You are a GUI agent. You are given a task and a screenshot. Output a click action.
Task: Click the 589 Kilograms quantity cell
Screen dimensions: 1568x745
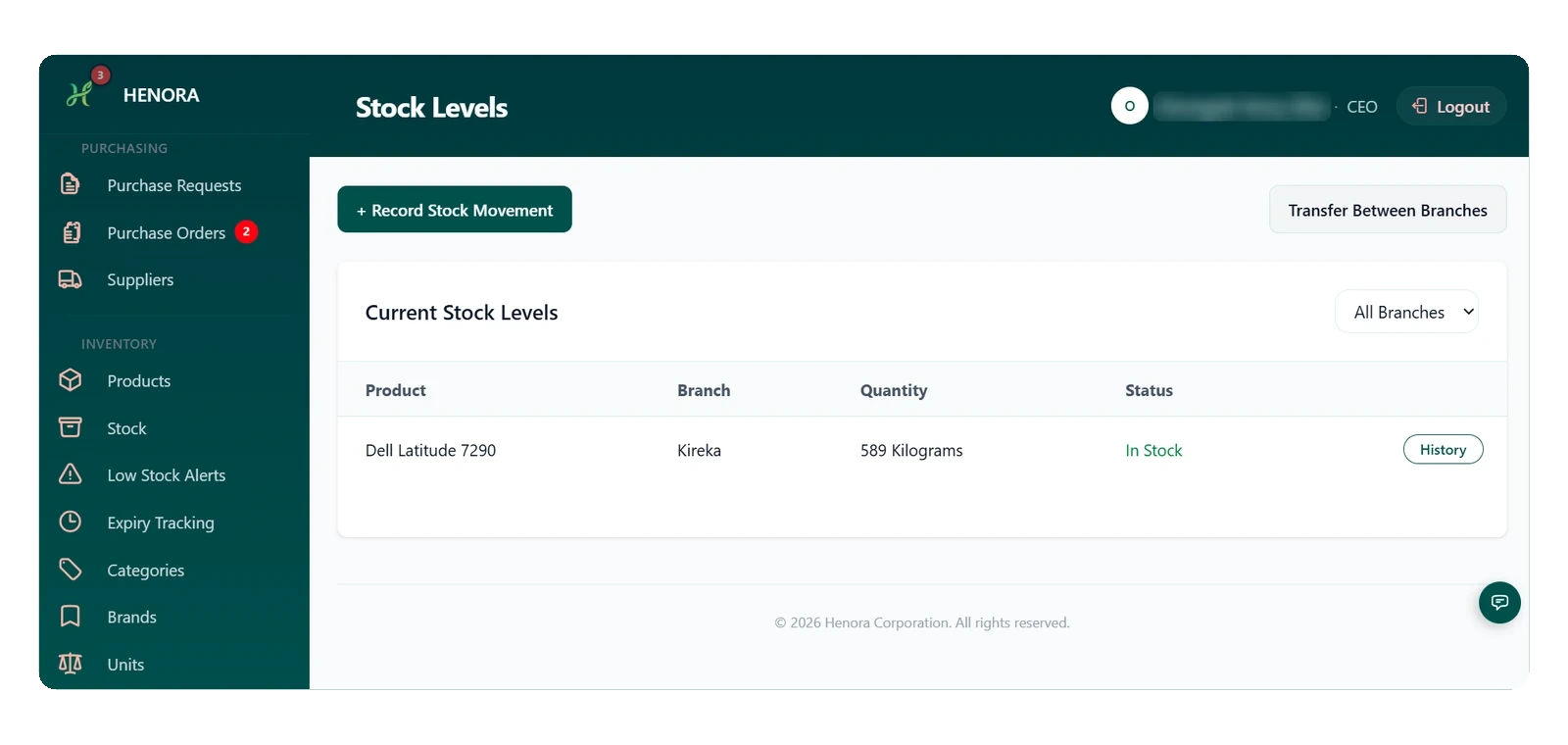click(911, 450)
